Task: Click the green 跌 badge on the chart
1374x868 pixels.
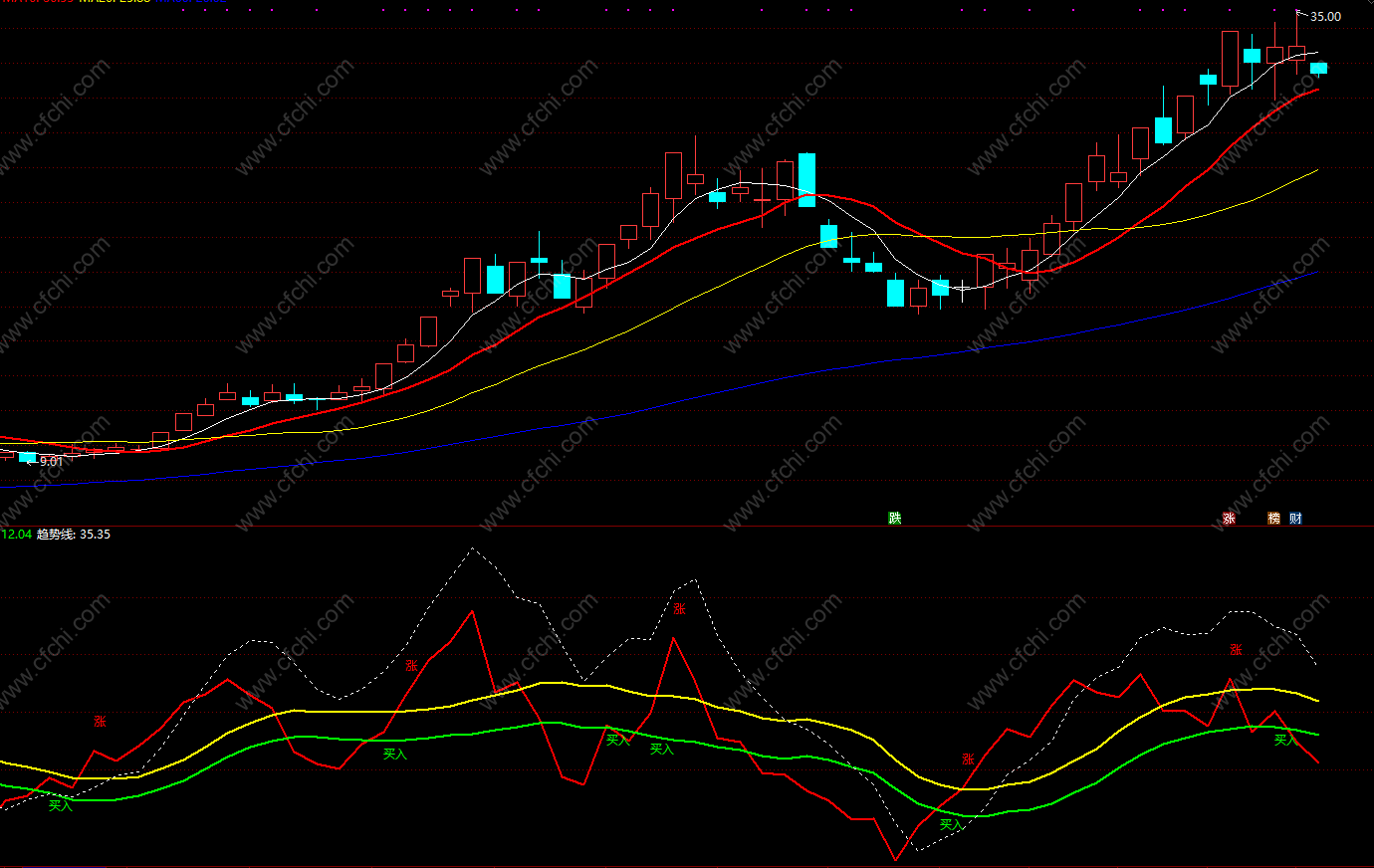Action: [895, 519]
